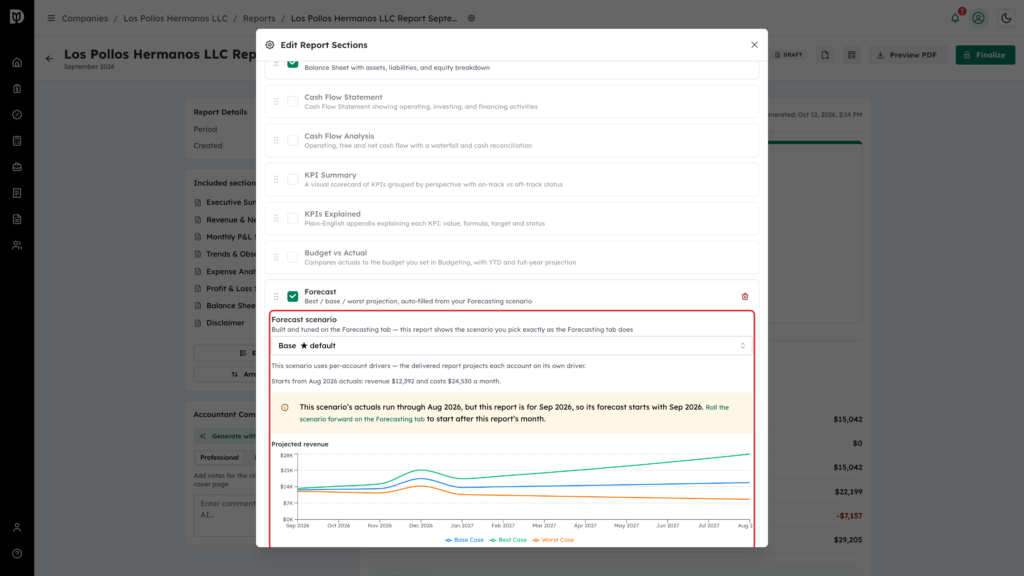Click the drag handle for Forecast
The image size is (1024, 576).
coord(276,296)
